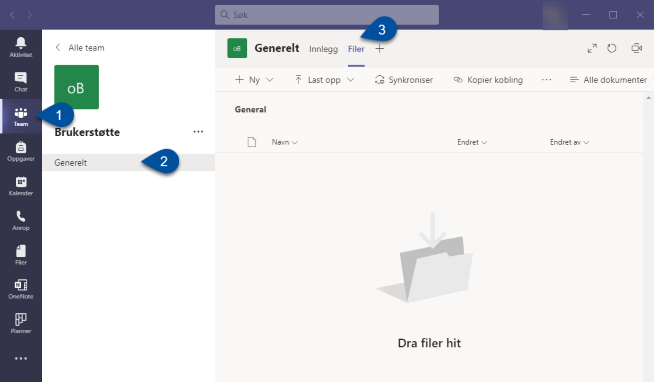Click in the Søk search box
654x382 pixels.
coord(327,15)
